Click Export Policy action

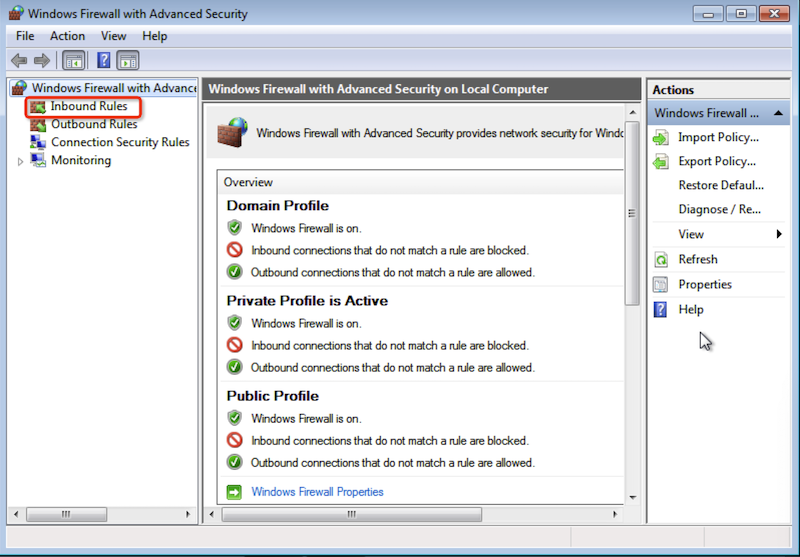tap(717, 161)
